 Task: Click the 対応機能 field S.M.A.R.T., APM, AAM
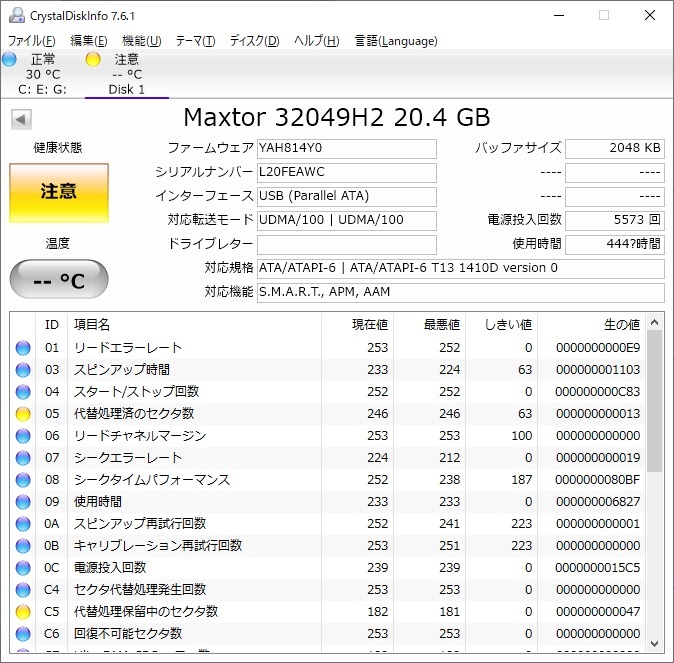[x=461, y=293]
